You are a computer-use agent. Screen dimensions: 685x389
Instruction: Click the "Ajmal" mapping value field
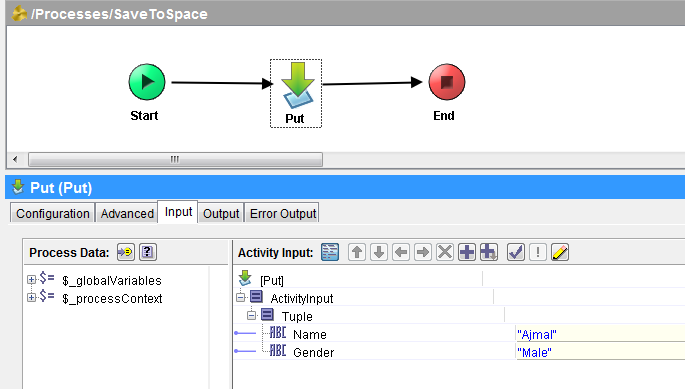[600, 334]
